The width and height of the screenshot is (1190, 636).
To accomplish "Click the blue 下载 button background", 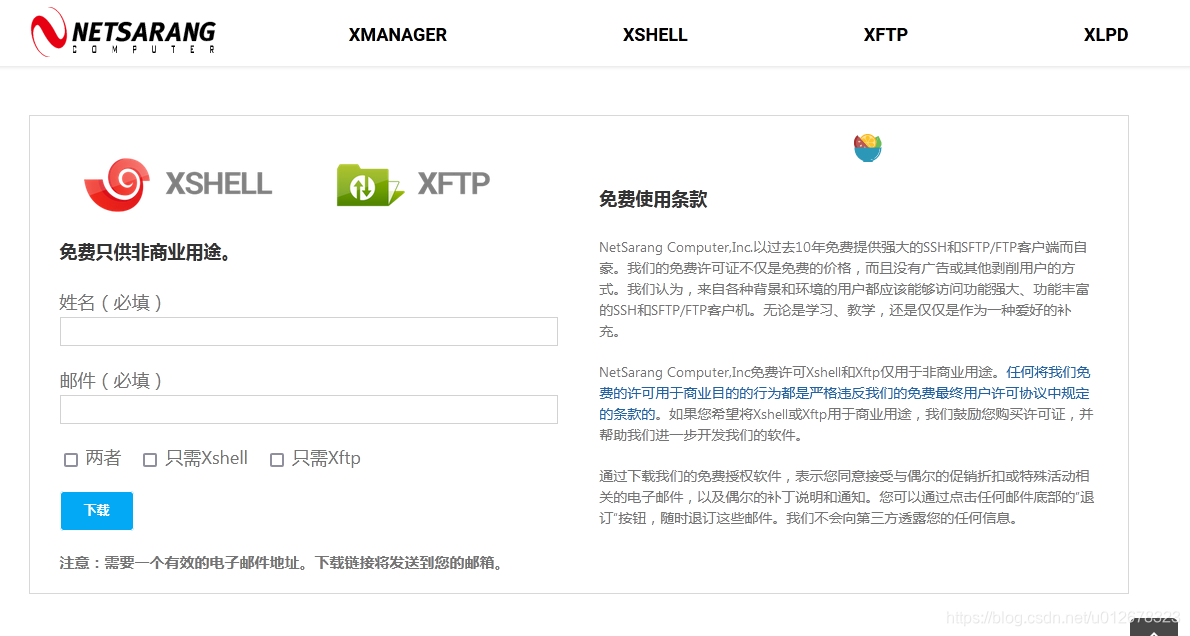I will (96, 510).
